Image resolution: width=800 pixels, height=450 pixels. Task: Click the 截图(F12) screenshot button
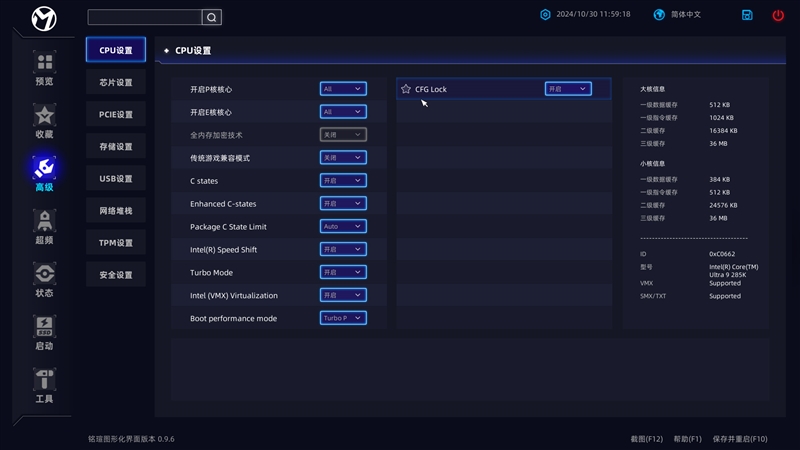click(x=646, y=439)
